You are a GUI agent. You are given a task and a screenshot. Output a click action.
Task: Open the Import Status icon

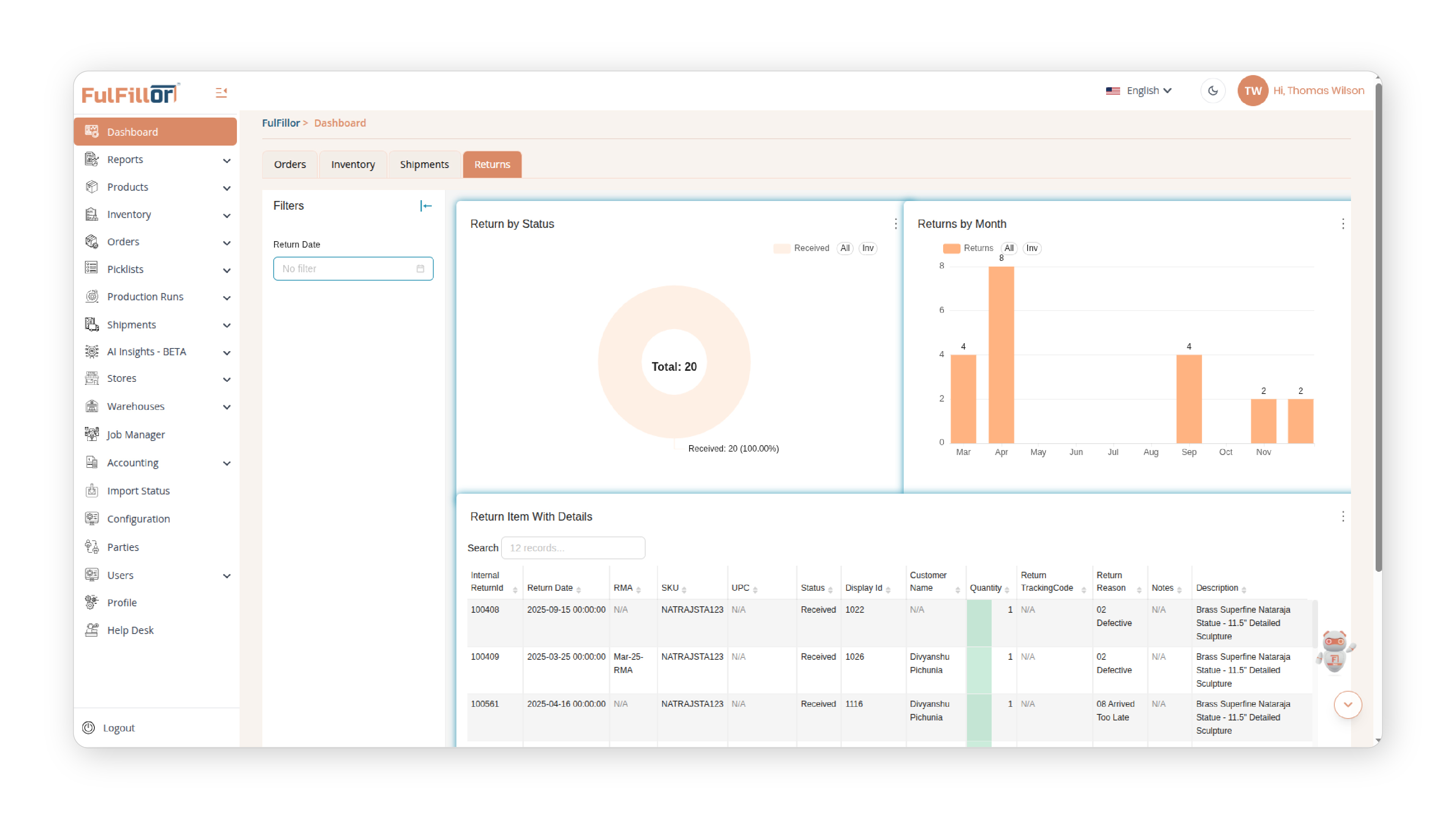coord(92,490)
